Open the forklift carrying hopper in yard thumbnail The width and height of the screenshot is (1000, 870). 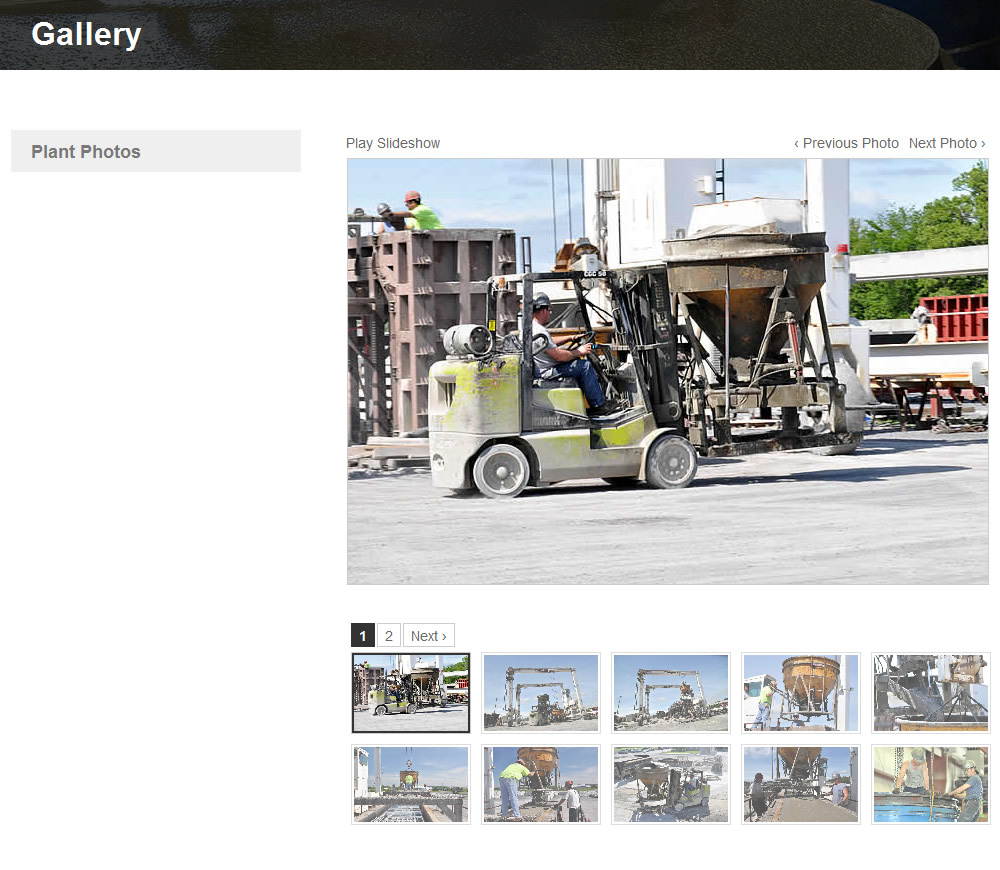(671, 785)
